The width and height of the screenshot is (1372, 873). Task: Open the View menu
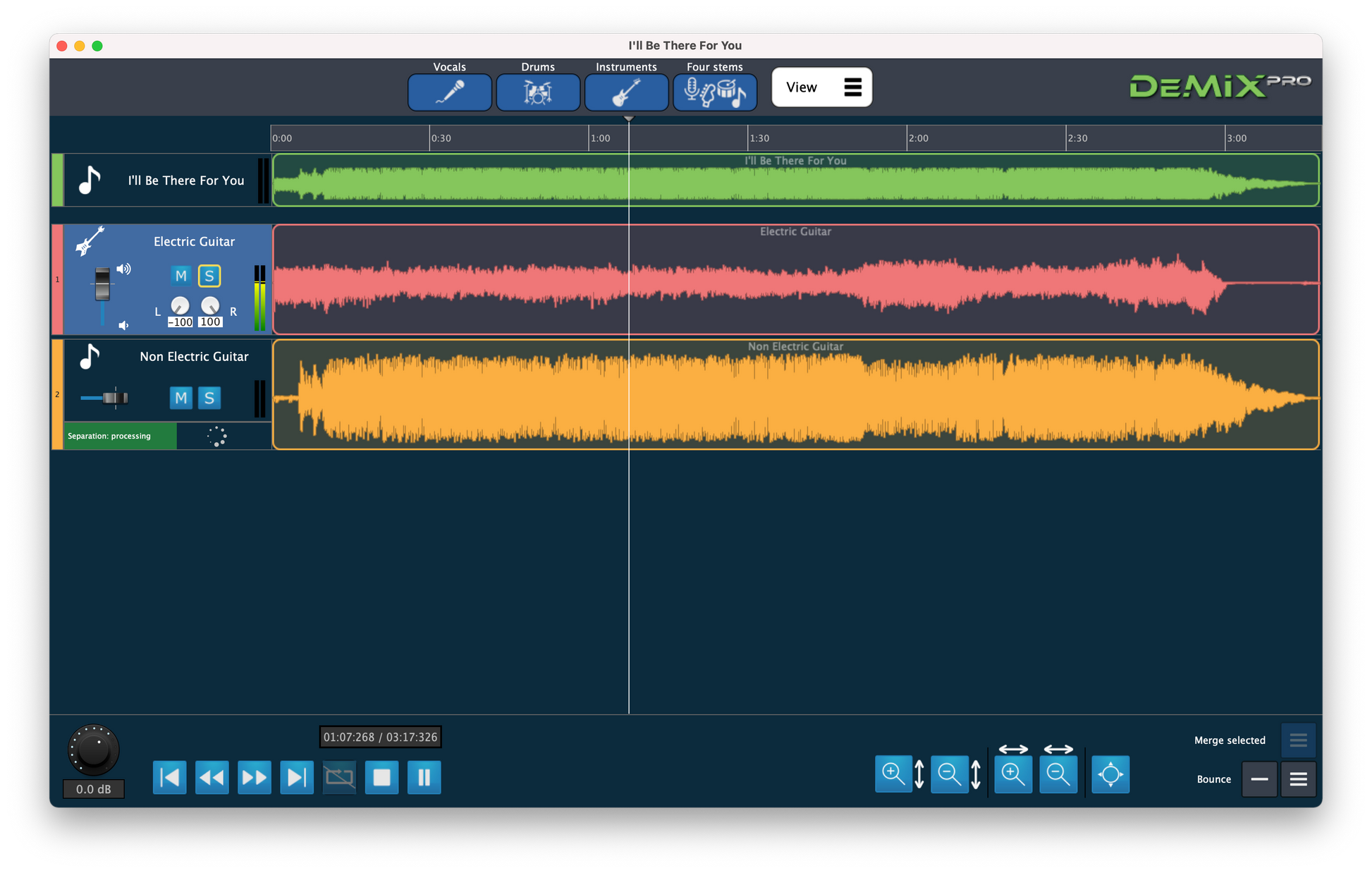821,87
